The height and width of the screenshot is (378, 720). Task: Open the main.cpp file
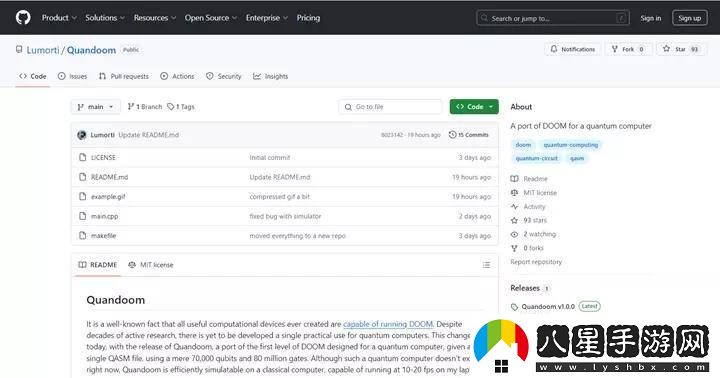coord(104,216)
